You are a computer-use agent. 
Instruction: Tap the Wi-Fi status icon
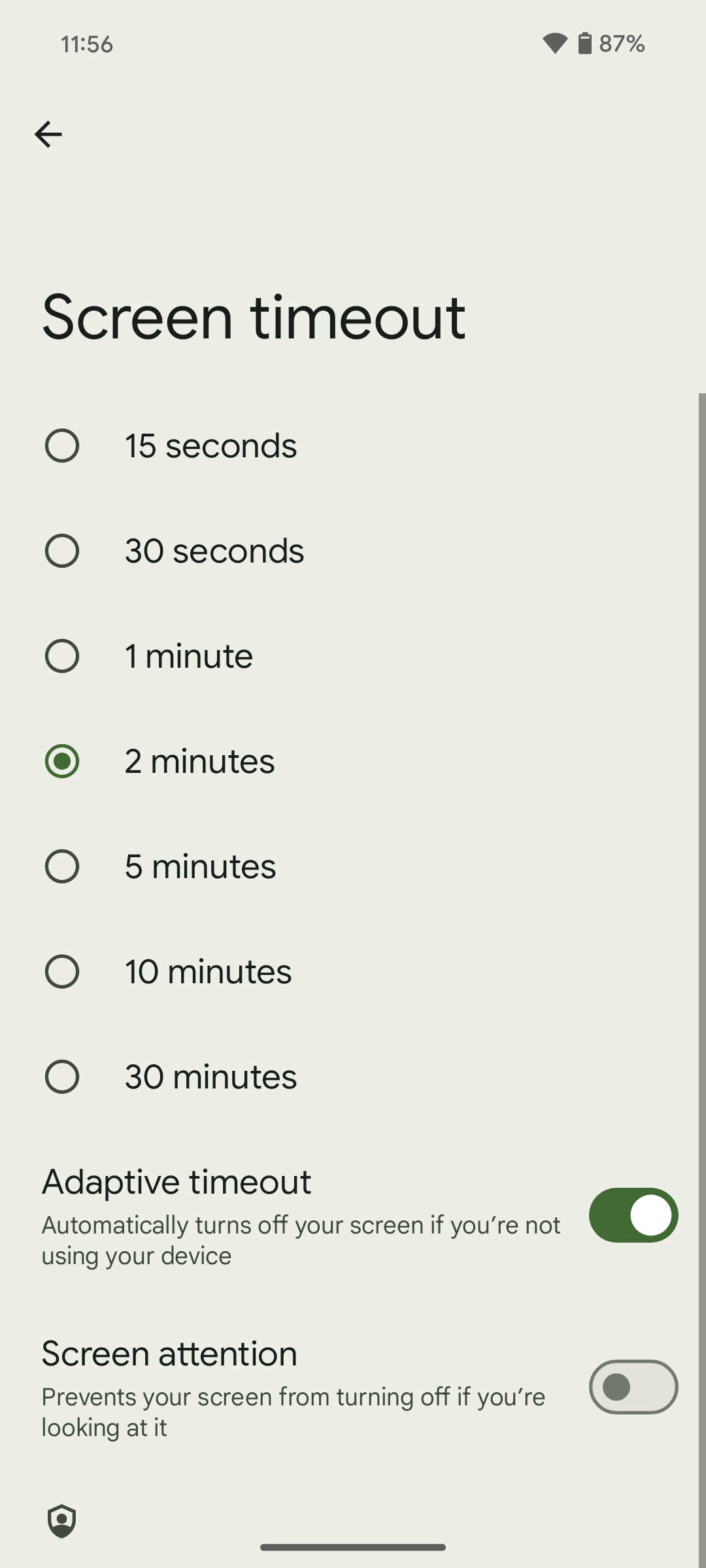click(x=554, y=44)
